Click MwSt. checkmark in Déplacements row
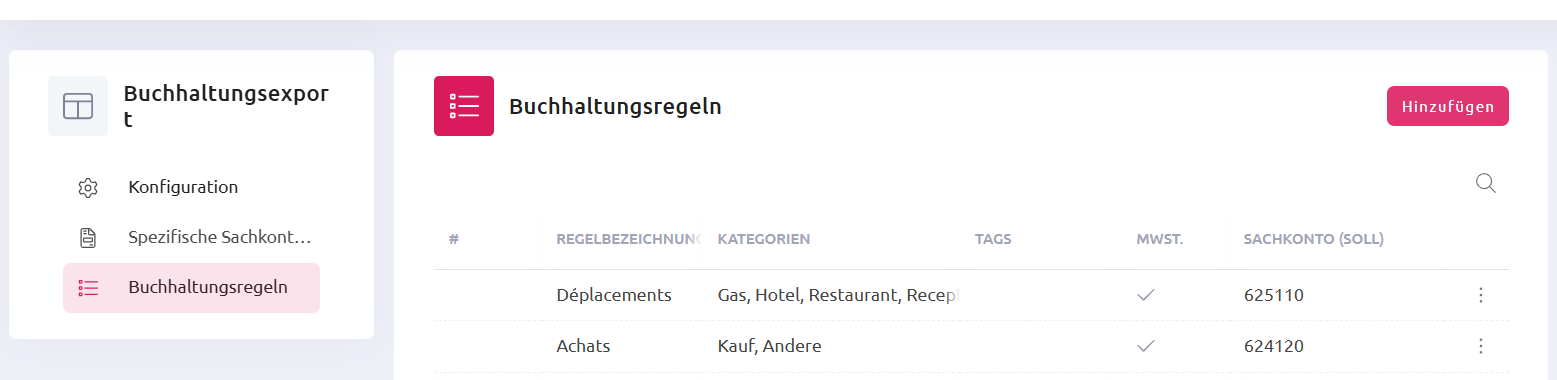This screenshot has height=380, width=1557. pos(1146,295)
